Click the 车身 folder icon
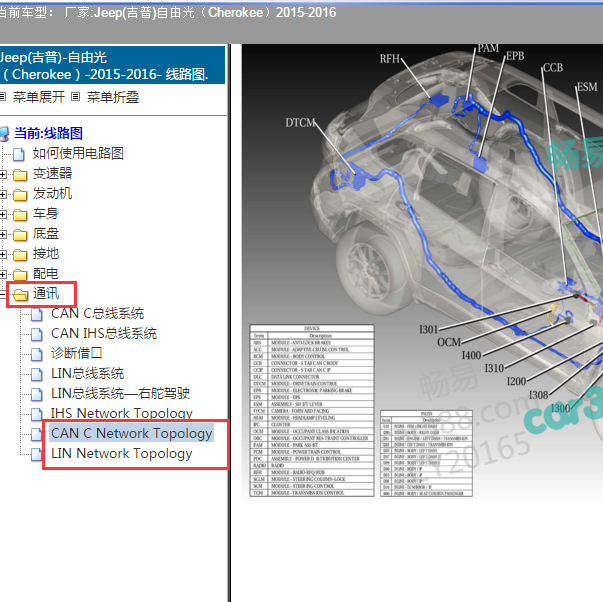 tap(20, 215)
